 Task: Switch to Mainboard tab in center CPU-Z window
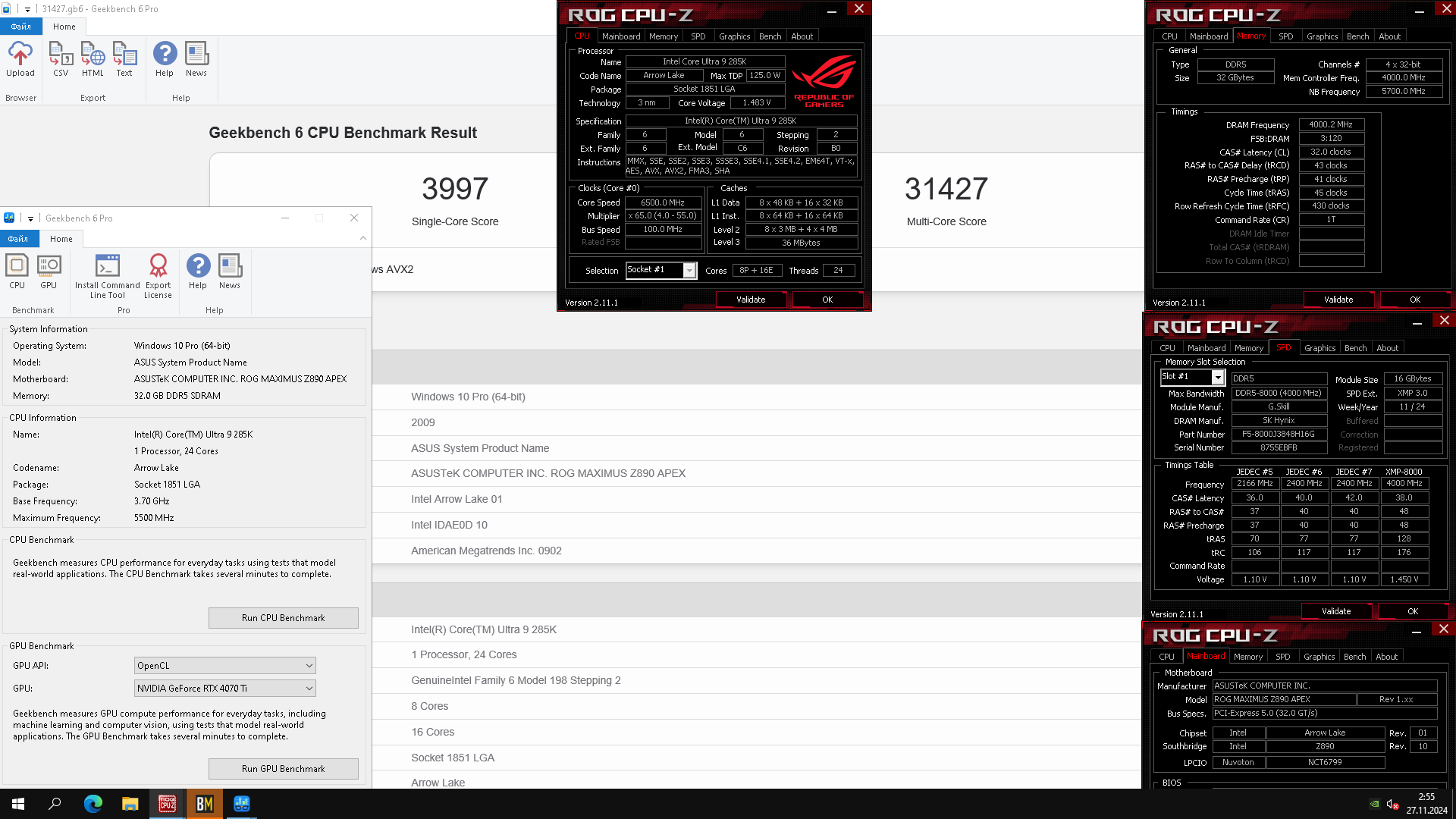coord(621,36)
